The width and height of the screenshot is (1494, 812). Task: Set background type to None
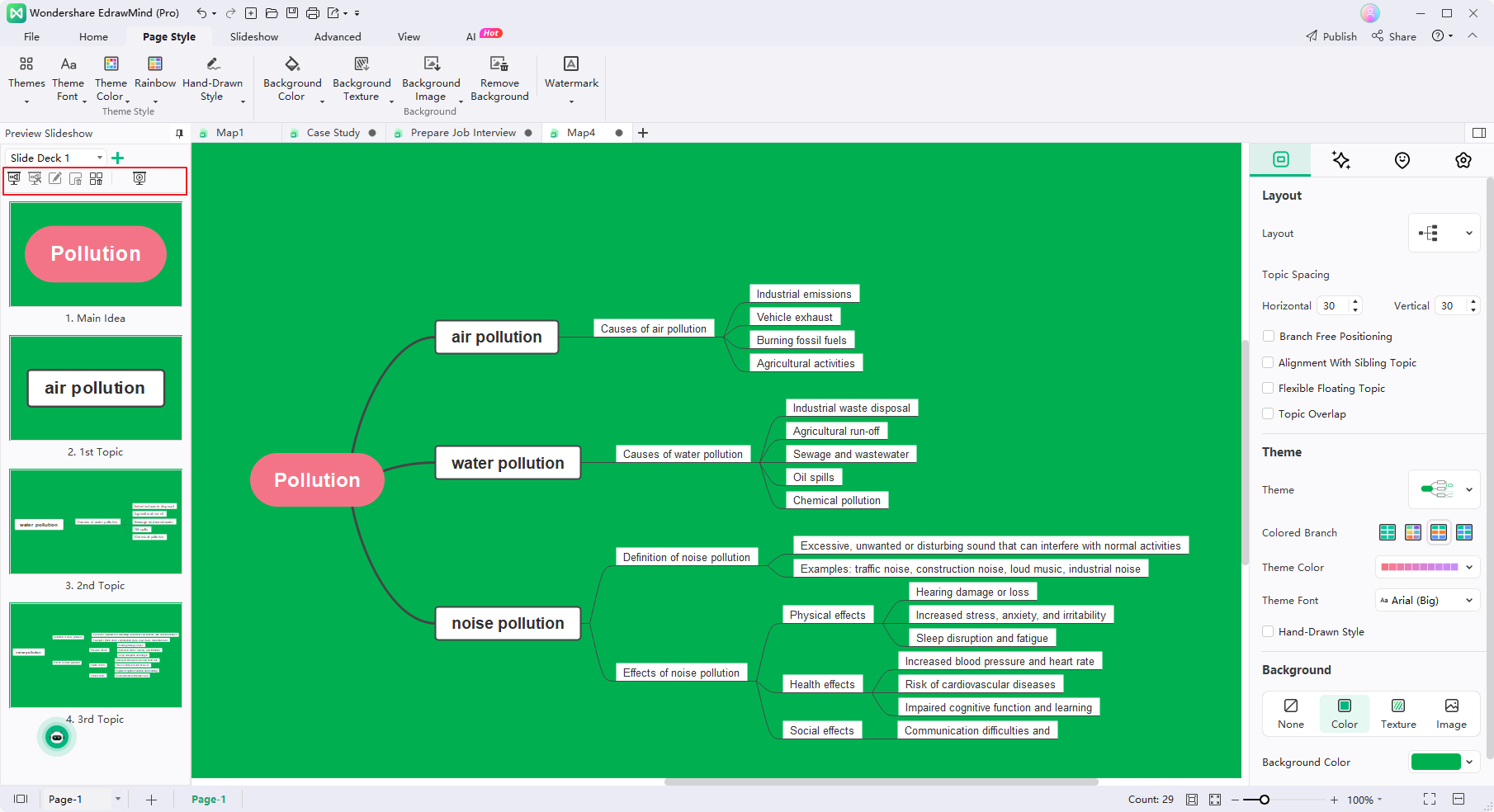click(1291, 714)
